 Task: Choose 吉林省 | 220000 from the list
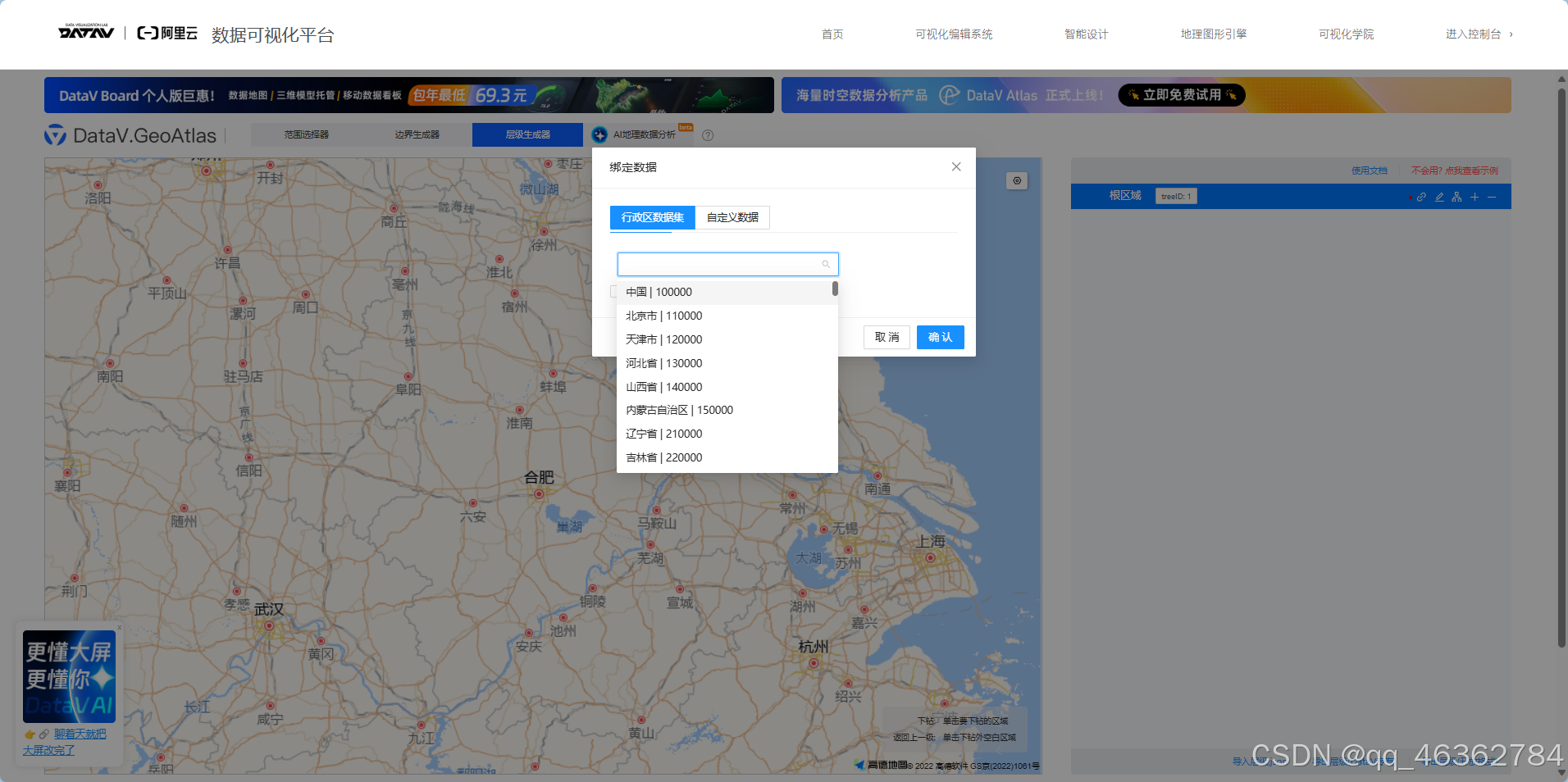click(727, 457)
